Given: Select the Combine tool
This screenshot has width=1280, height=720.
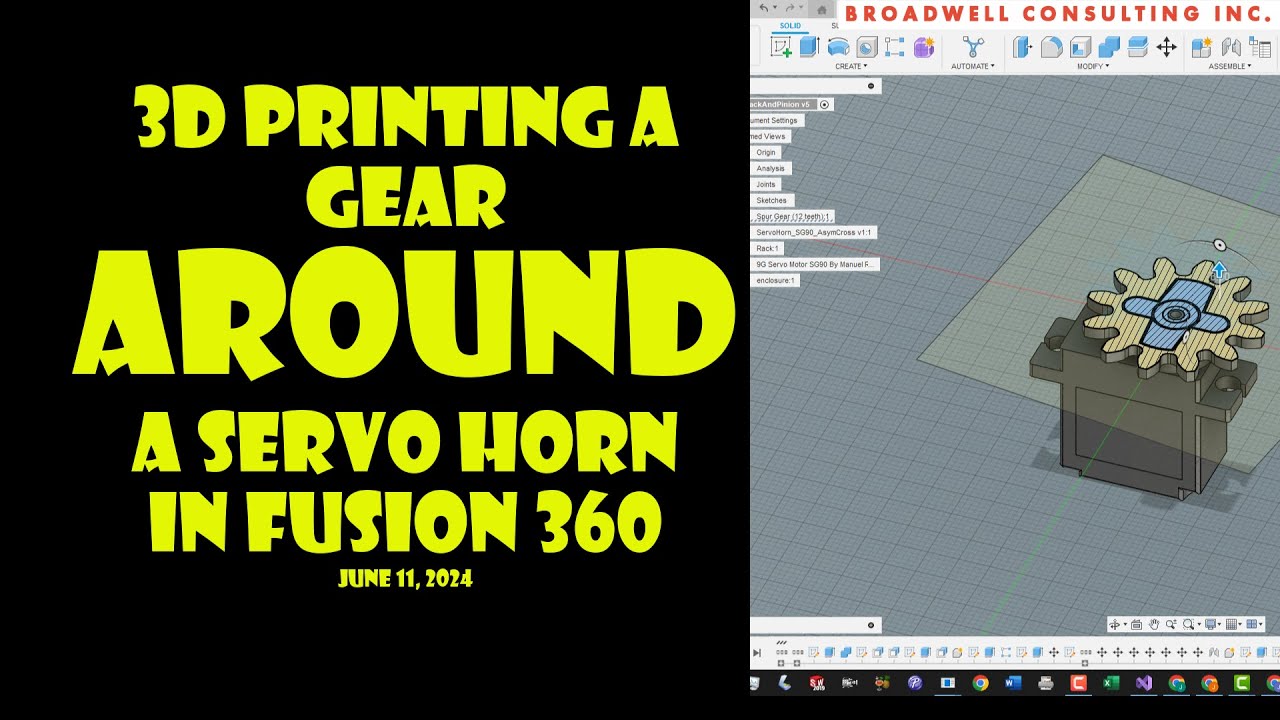Looking at the screenshot, I should tap(1109, 47).
